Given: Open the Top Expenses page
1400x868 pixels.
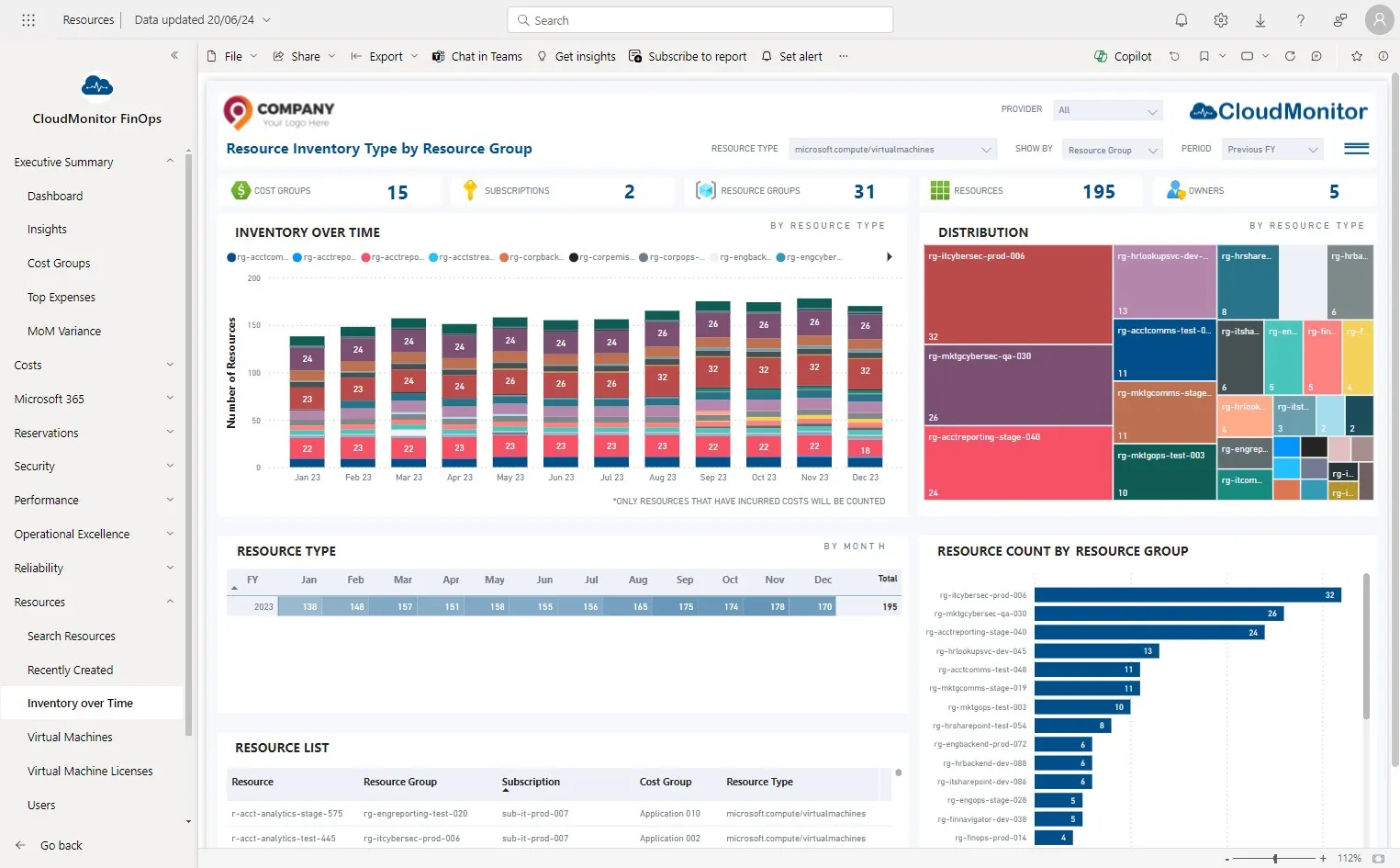Looking at the screenshot, I should [62, 297].
